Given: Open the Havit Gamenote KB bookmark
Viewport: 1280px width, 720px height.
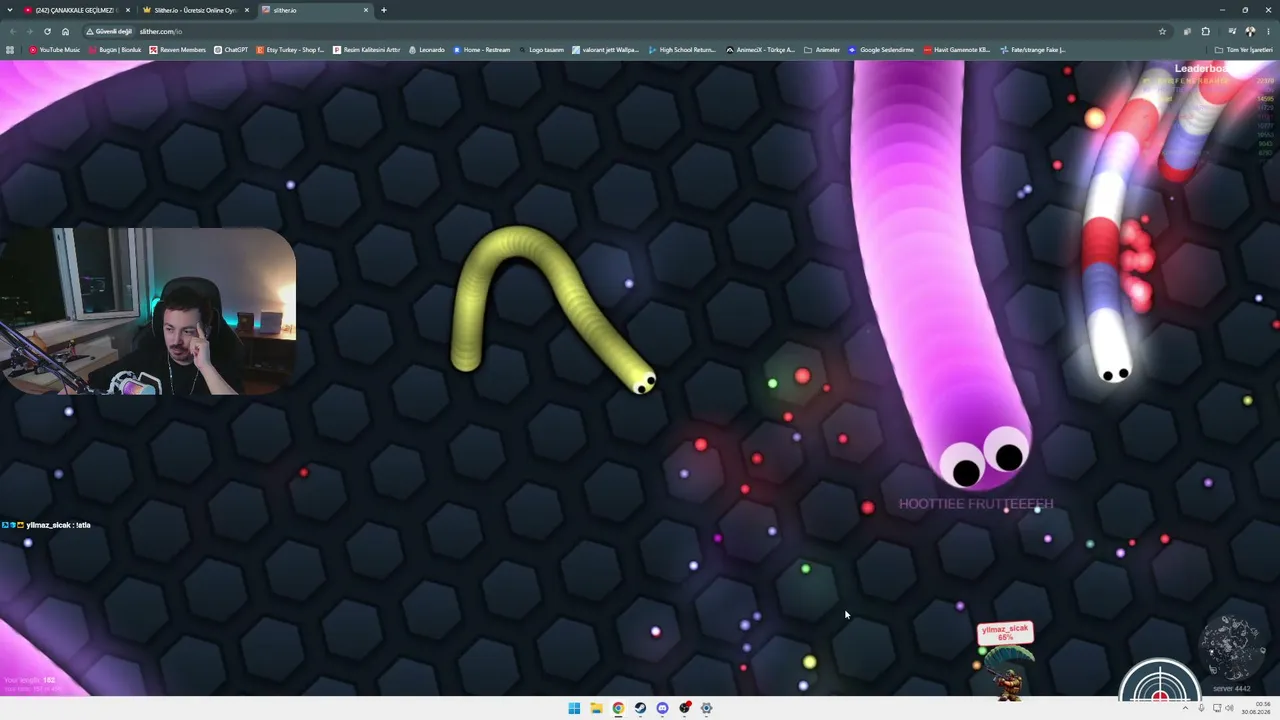Looking at the screenshot, I should click(957, 49).
